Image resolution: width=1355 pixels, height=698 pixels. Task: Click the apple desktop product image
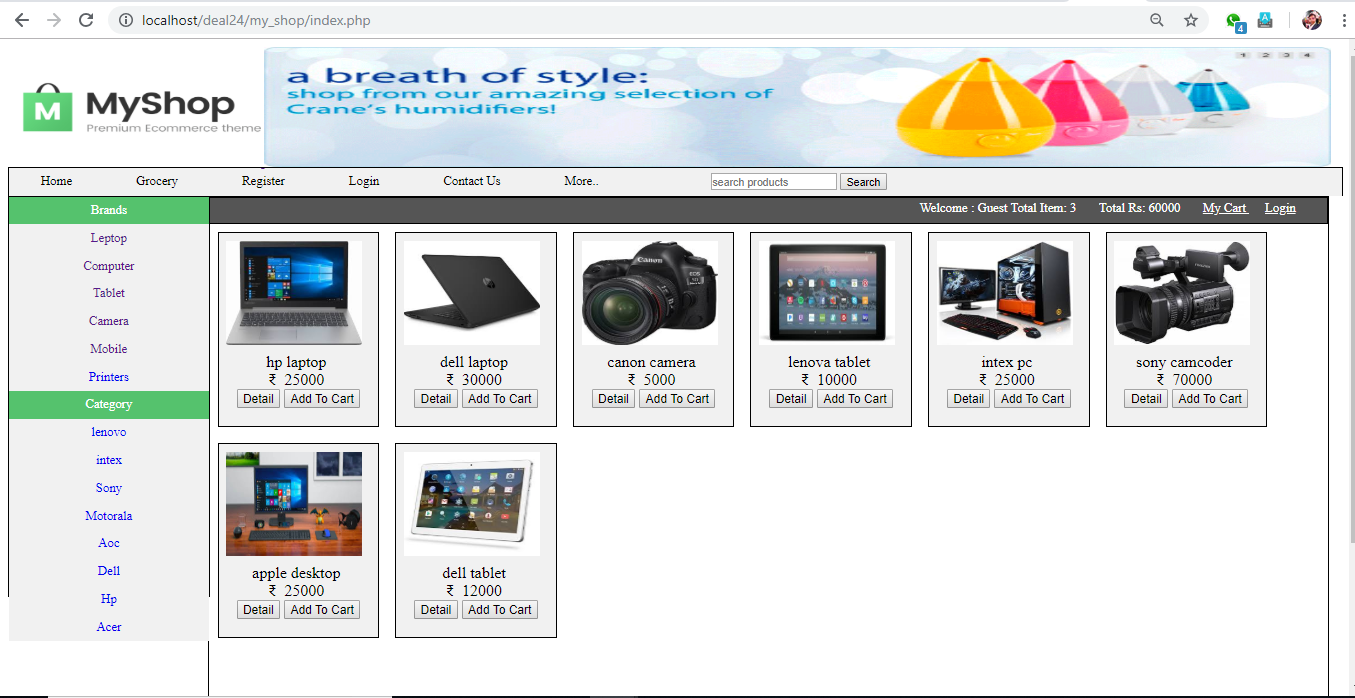(x=294, y=504)
